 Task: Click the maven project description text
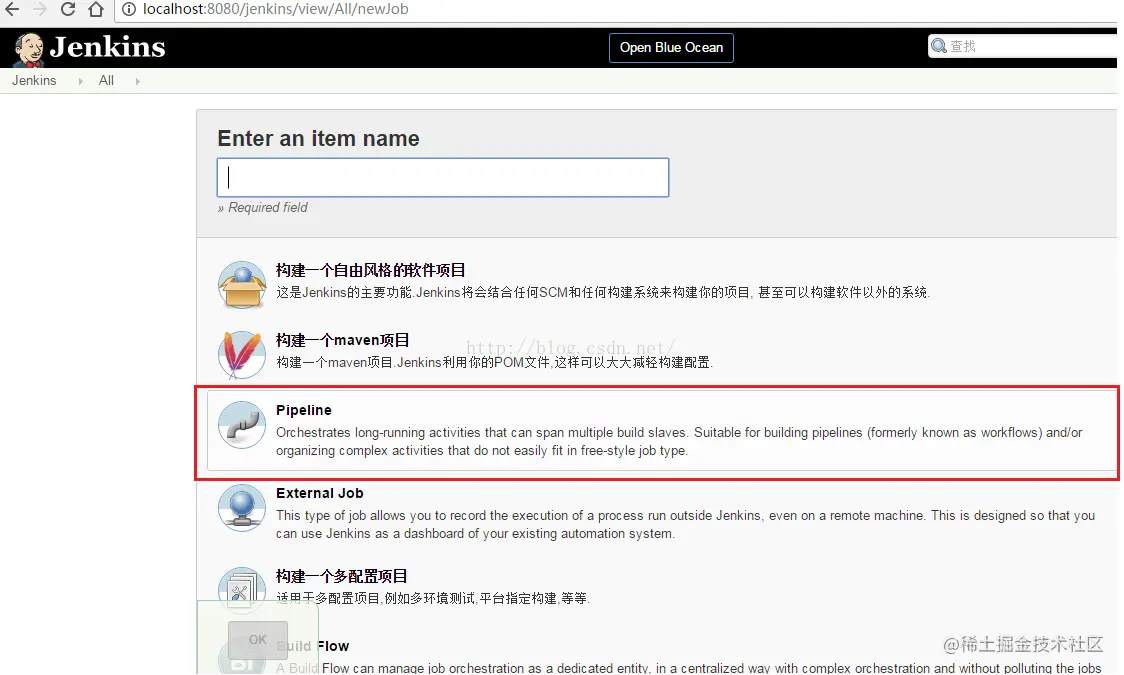tap(495, 363)
